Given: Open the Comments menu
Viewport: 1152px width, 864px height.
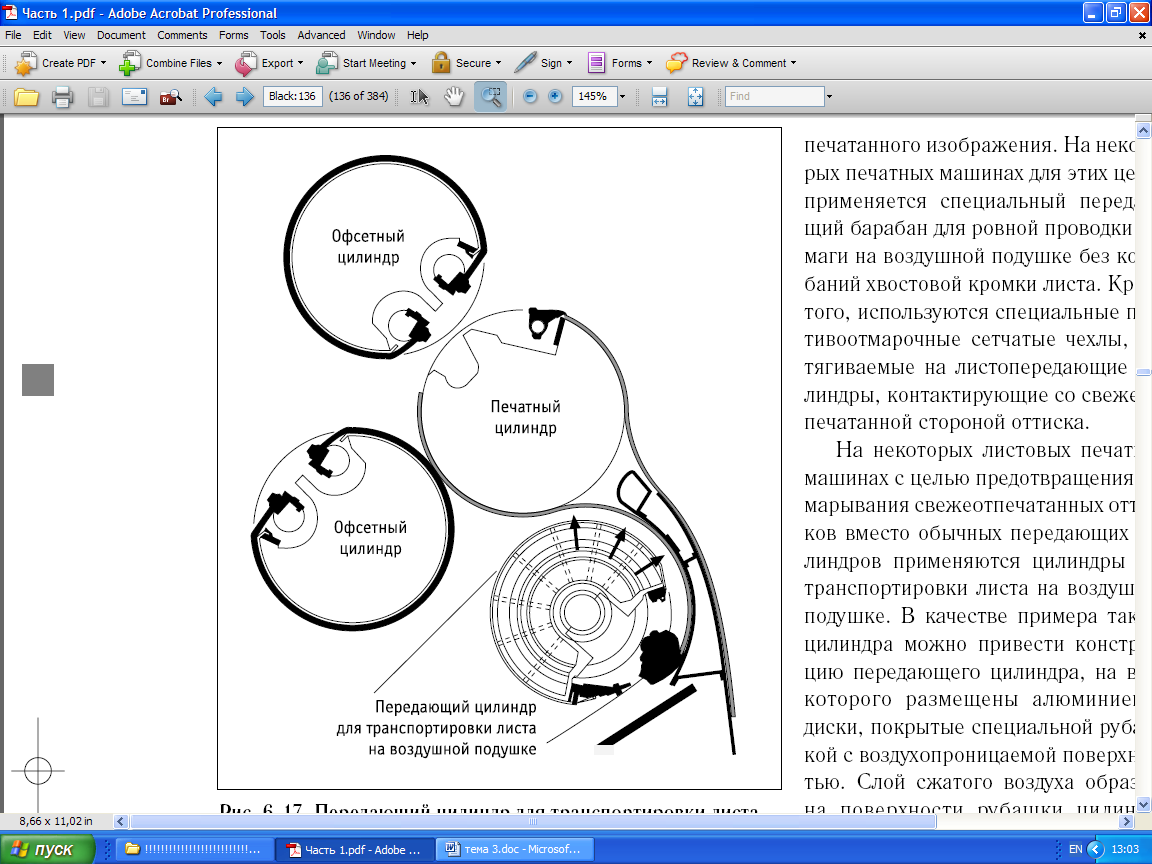Looking at the screenshot, I should (182, 35).
